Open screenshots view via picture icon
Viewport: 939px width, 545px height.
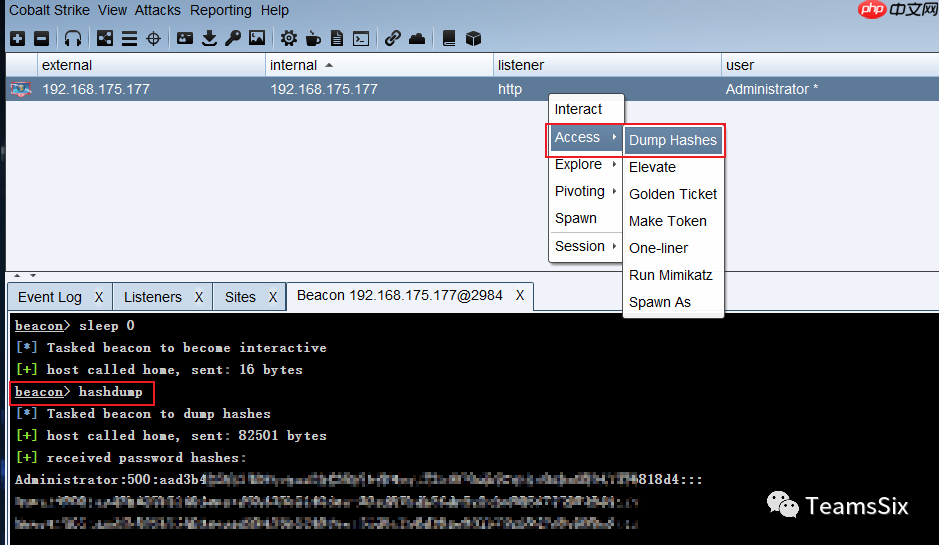pyautogui.click(x=257, y=39)
